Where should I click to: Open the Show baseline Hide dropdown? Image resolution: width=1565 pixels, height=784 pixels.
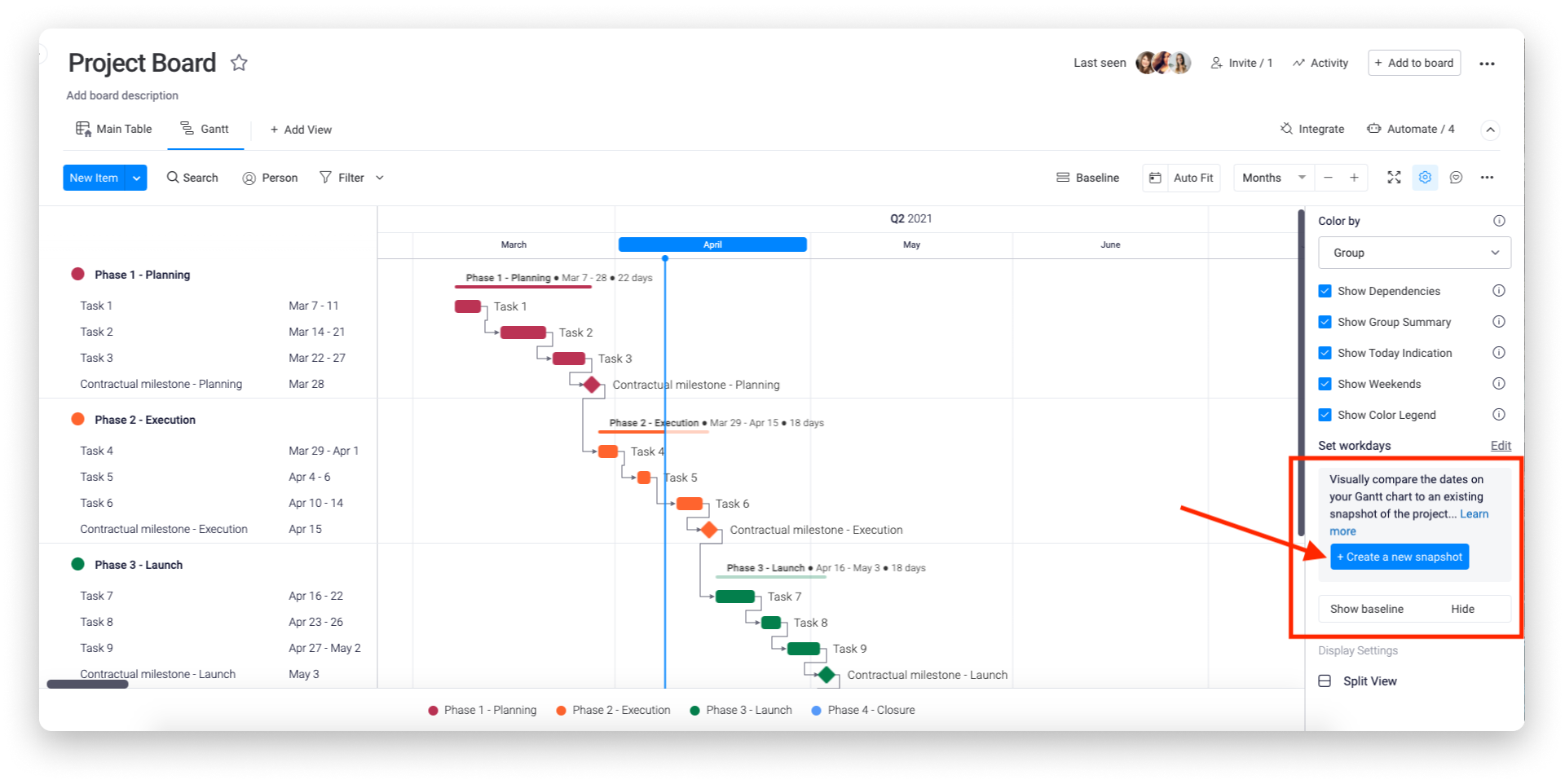click(x=1414, y=609)
